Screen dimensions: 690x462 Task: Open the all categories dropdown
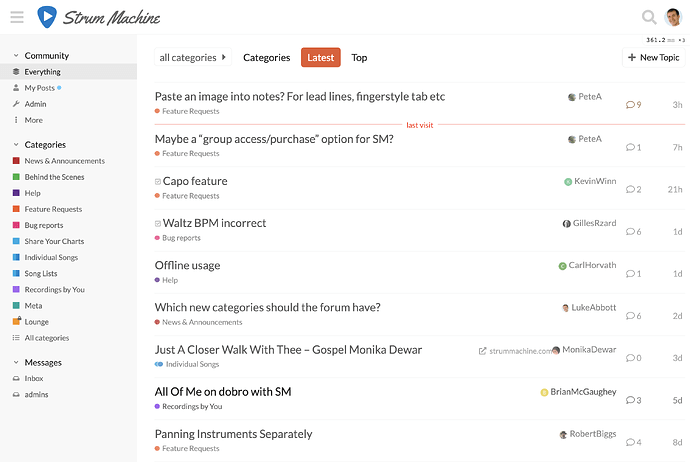coord(193,58)
